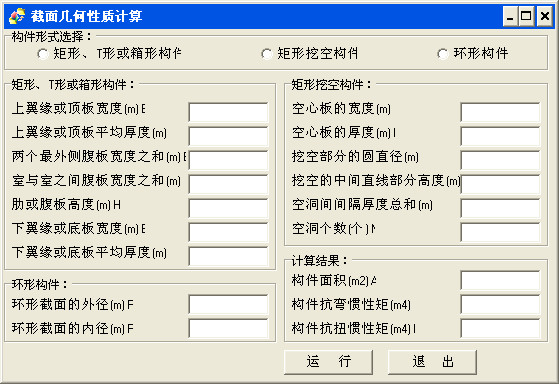Minimize the 截面几何性质计算 window
The height and width of the screenshot is (384, 559).
(x=510, y=16)
